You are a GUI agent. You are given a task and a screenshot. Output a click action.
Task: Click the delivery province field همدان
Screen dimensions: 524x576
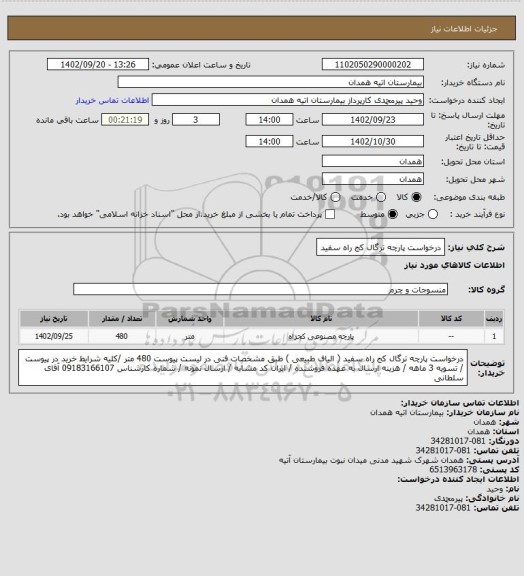[373, 161]
